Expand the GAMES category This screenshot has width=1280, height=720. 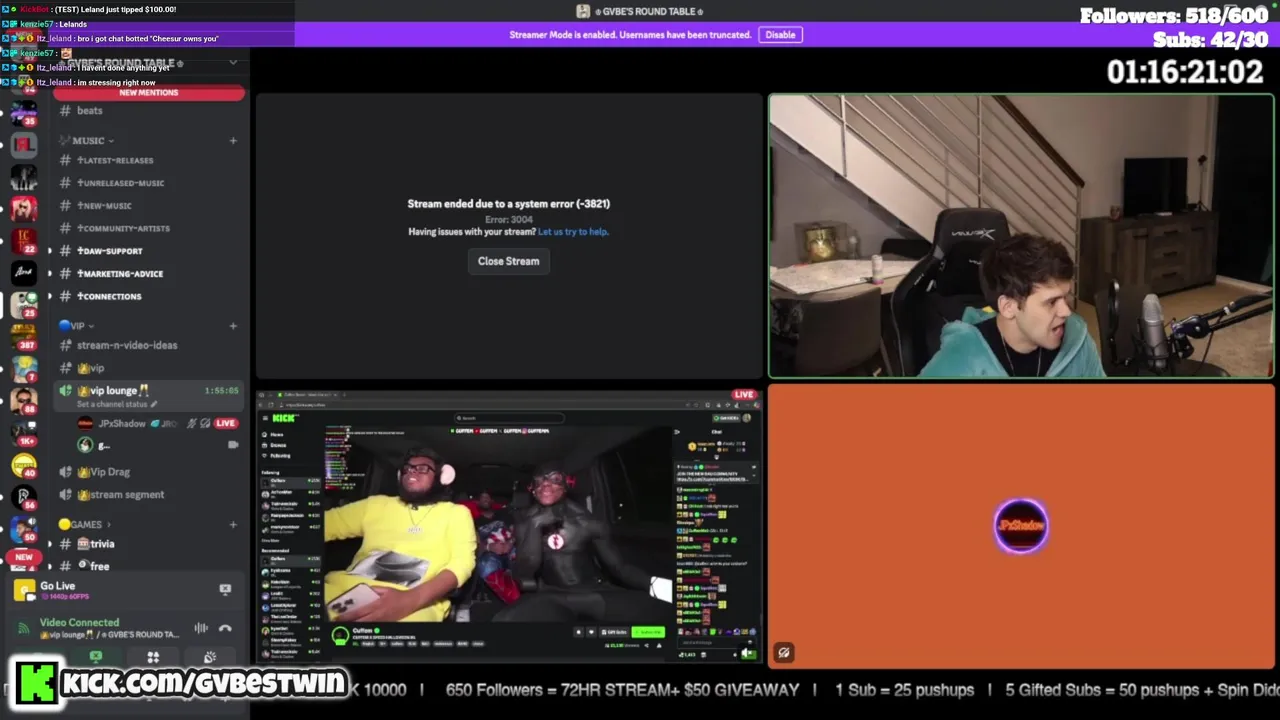click(84, 524)
